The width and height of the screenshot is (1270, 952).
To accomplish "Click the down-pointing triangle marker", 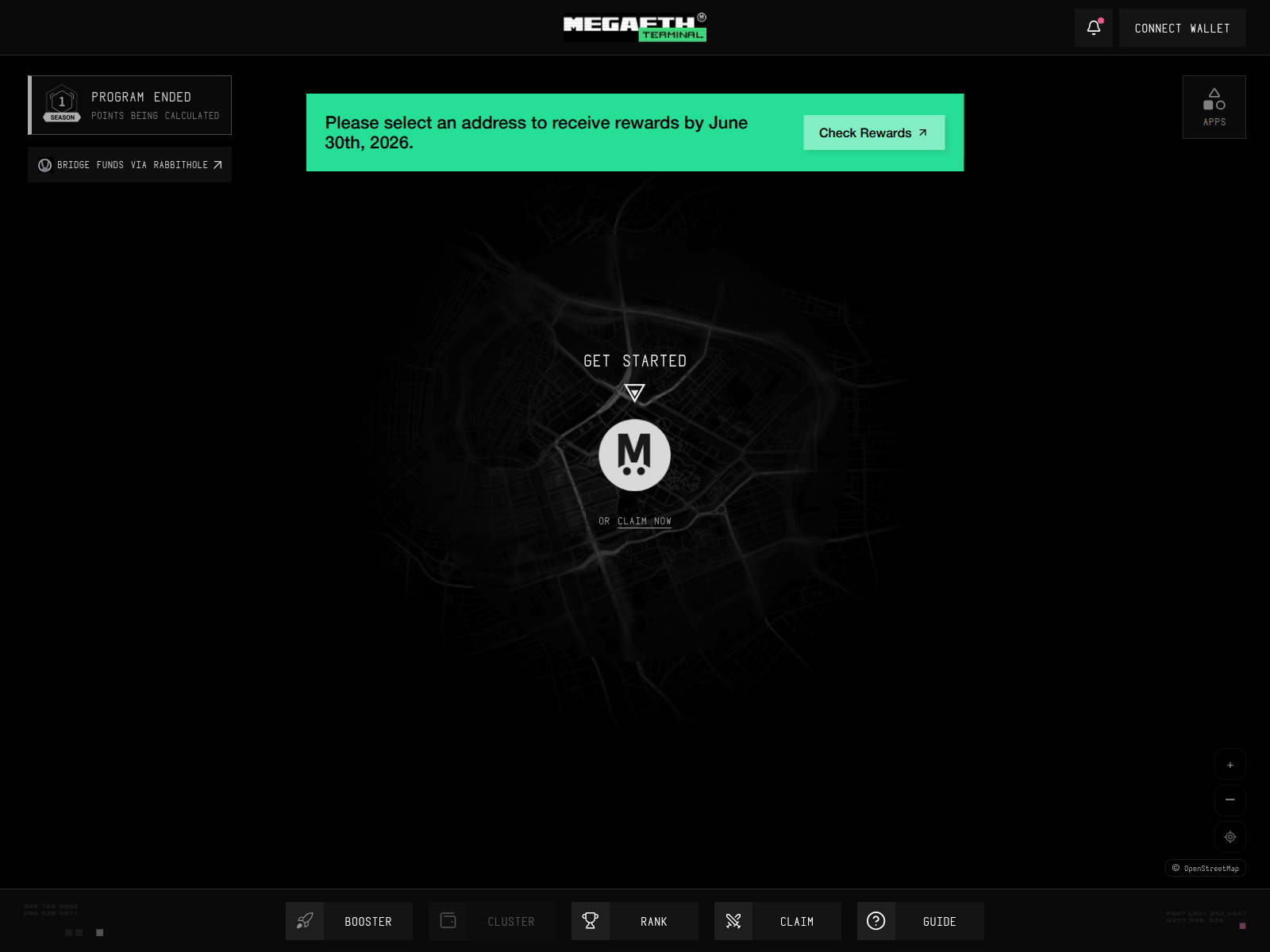I will point(634,393).
